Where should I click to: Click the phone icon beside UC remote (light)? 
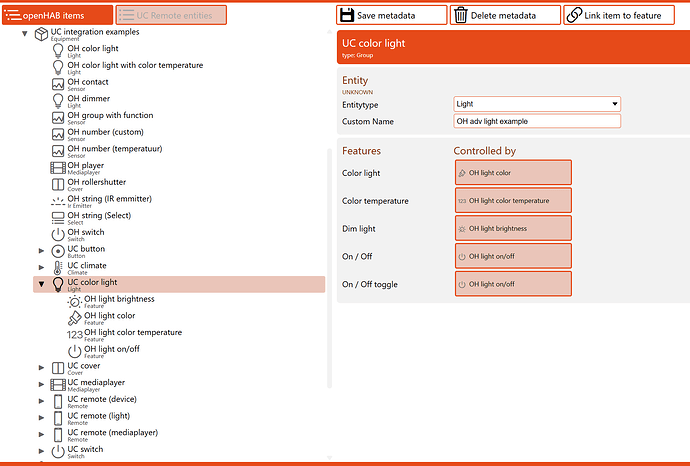[x=58, y=418]
